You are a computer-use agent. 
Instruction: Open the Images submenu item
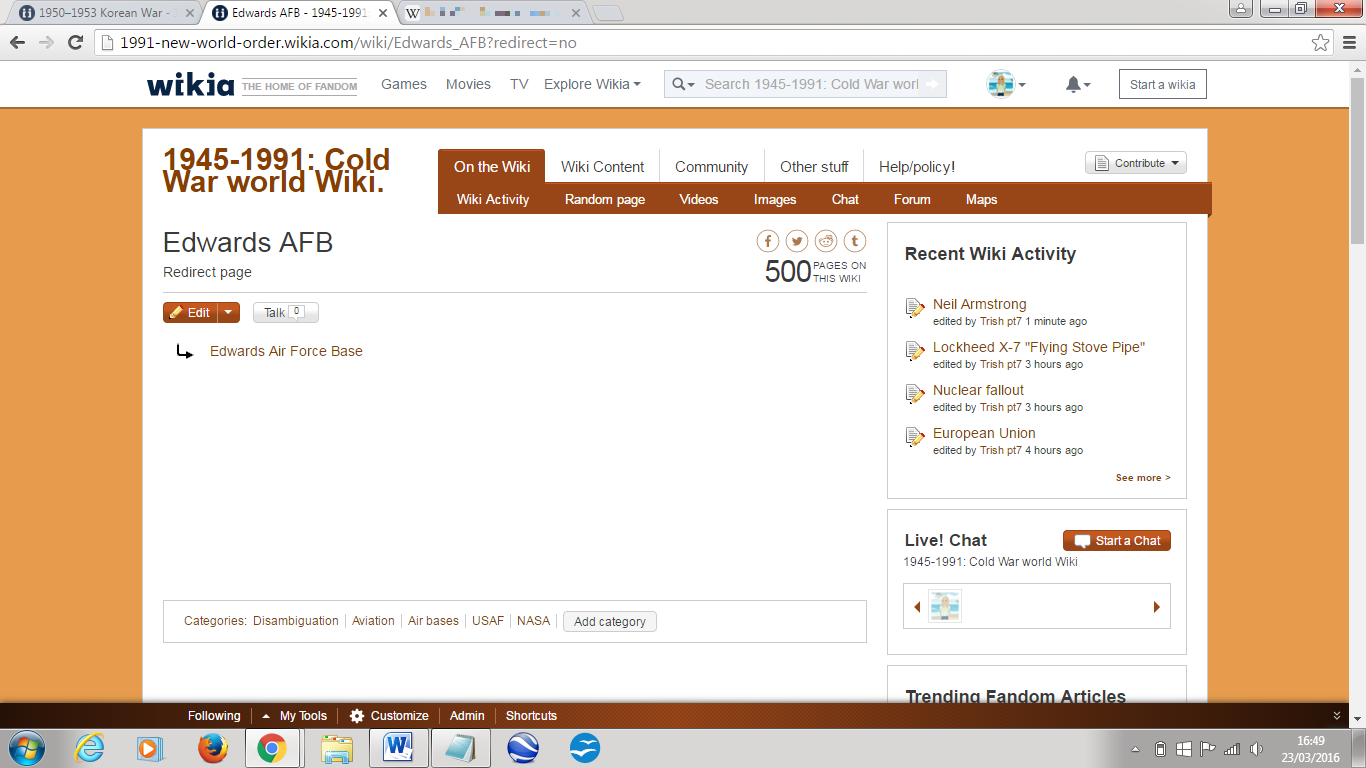click(x=775, y=200)
